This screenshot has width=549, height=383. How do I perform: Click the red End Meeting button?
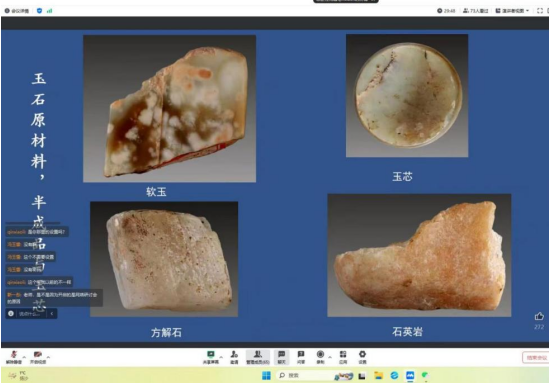click(536, 357)
